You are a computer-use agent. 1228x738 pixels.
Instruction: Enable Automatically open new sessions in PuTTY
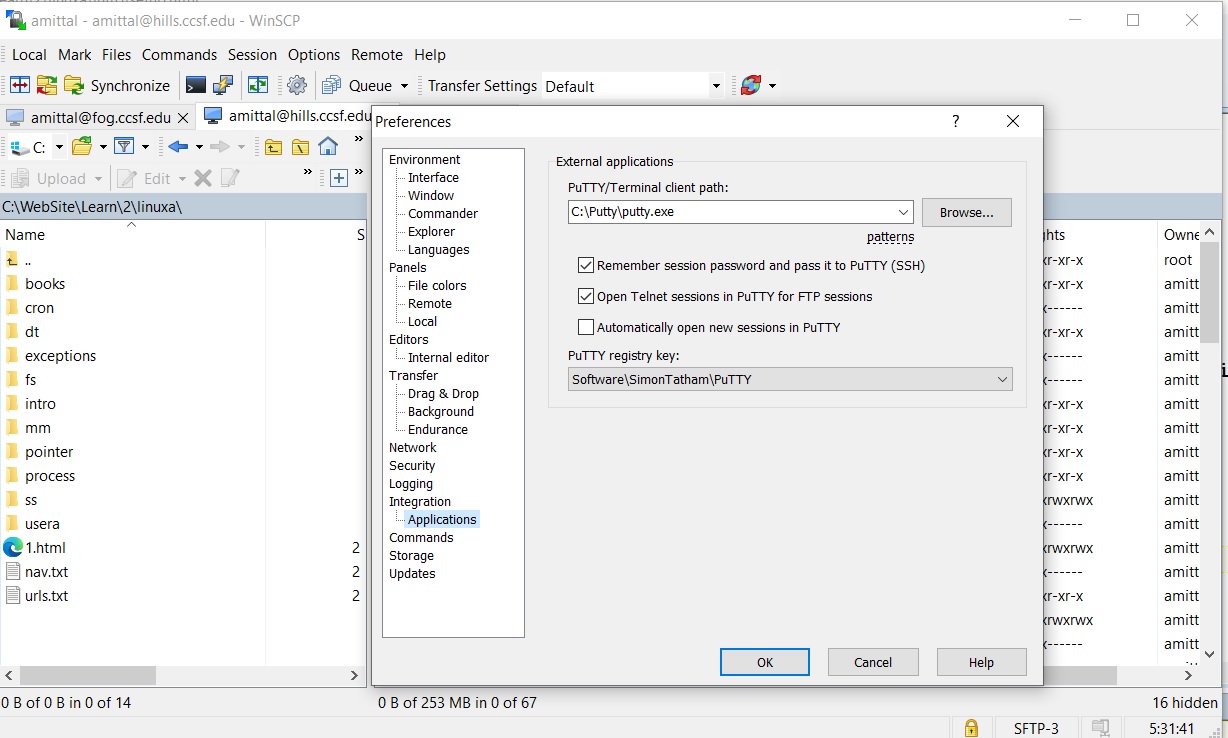tap(586, 328)
